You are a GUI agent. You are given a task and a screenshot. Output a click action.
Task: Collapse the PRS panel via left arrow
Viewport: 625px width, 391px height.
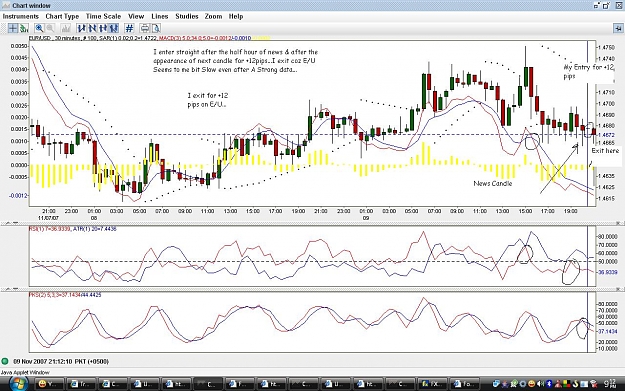pyautogui.click(x=7, y=289)
